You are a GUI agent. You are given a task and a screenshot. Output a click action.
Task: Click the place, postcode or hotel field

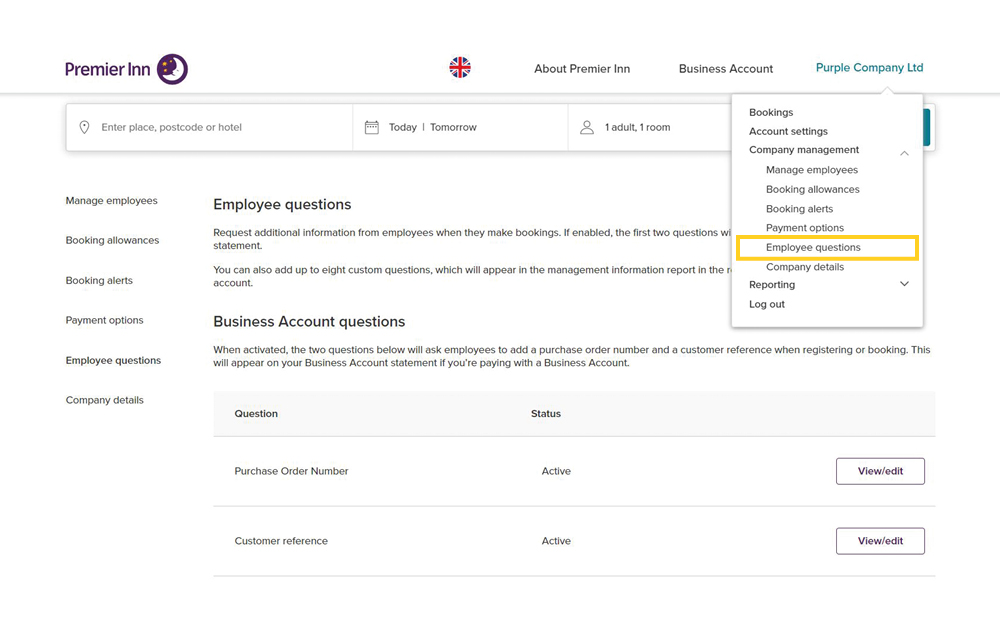point(209,127)
